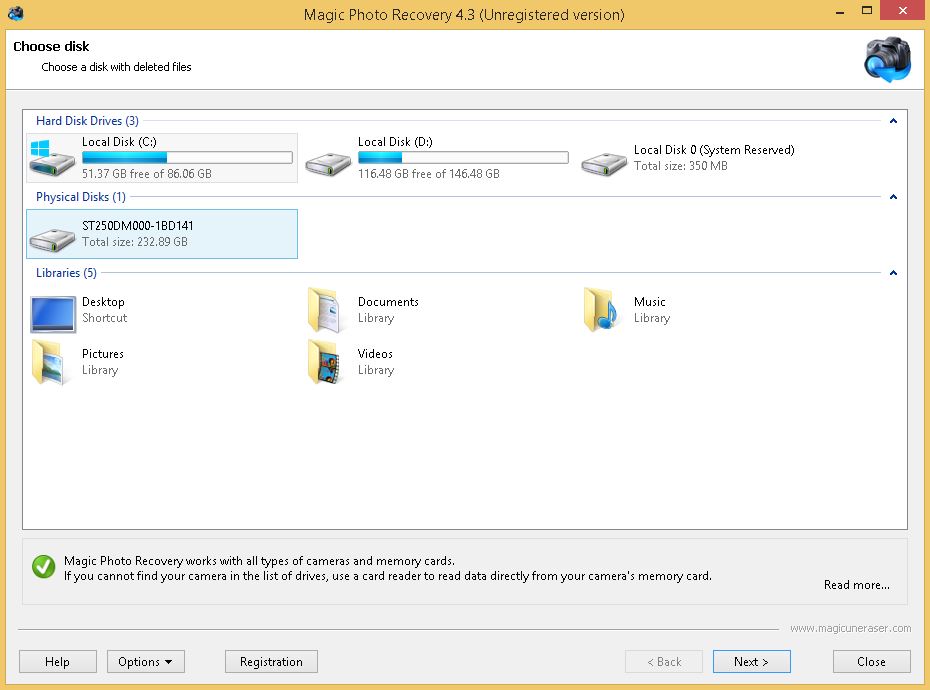Viewport: 930px width, 690px height.
Task: Open the Options dropdown menu
Action: tap(145, 662)
